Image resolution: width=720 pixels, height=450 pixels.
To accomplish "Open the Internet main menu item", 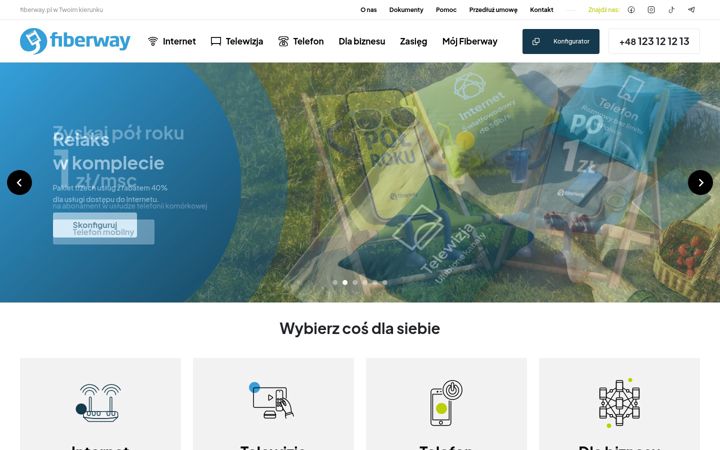I will (x=179, y=41).
